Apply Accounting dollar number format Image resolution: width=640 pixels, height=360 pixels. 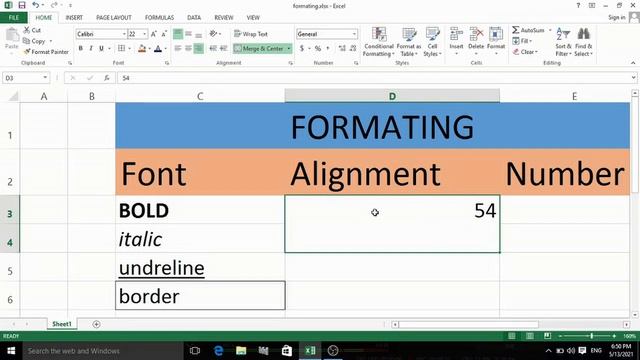pos(302,48)
